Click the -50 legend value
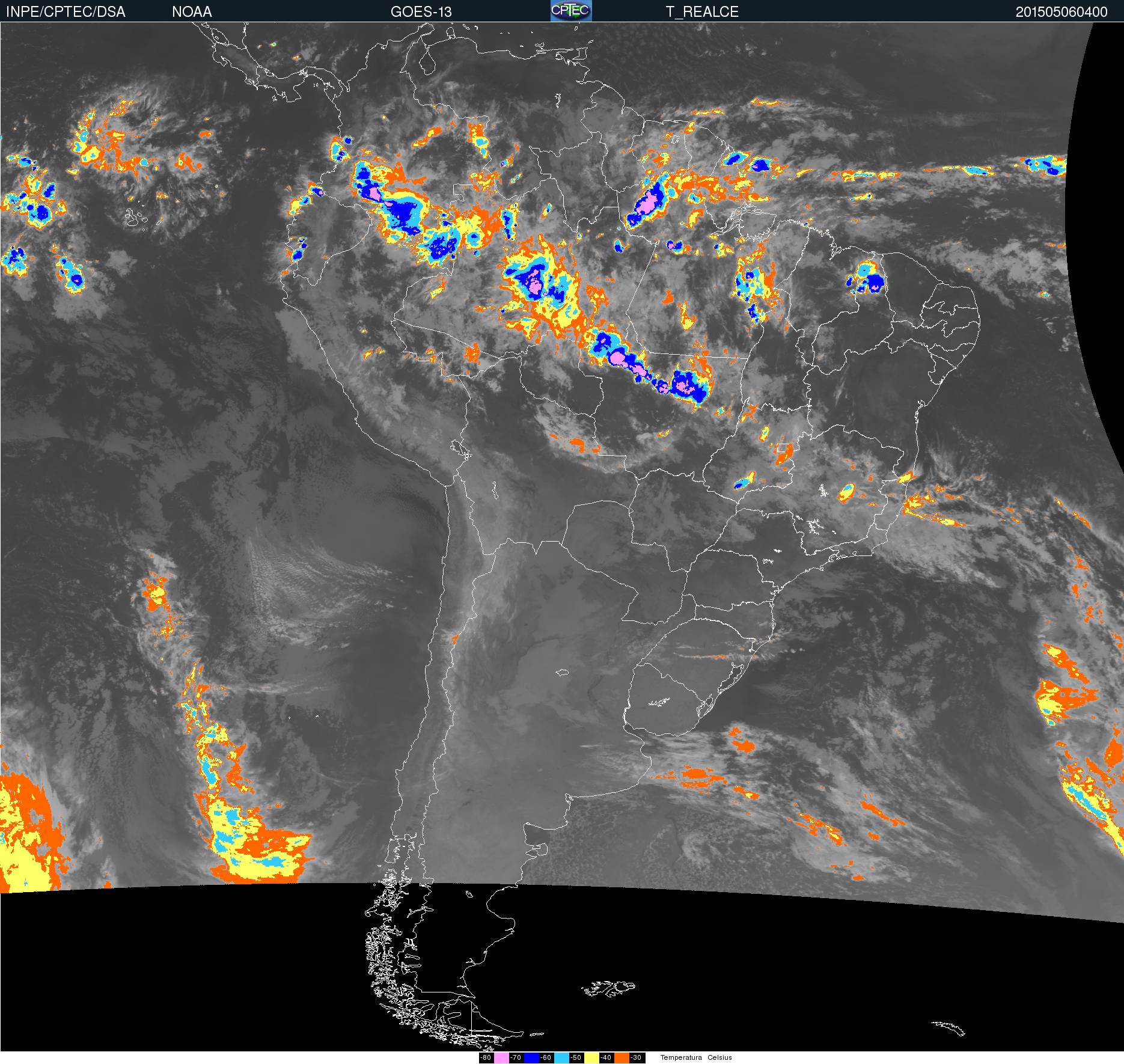The width and height of the screenshot is (1124, 1064). pos(576,1057)
